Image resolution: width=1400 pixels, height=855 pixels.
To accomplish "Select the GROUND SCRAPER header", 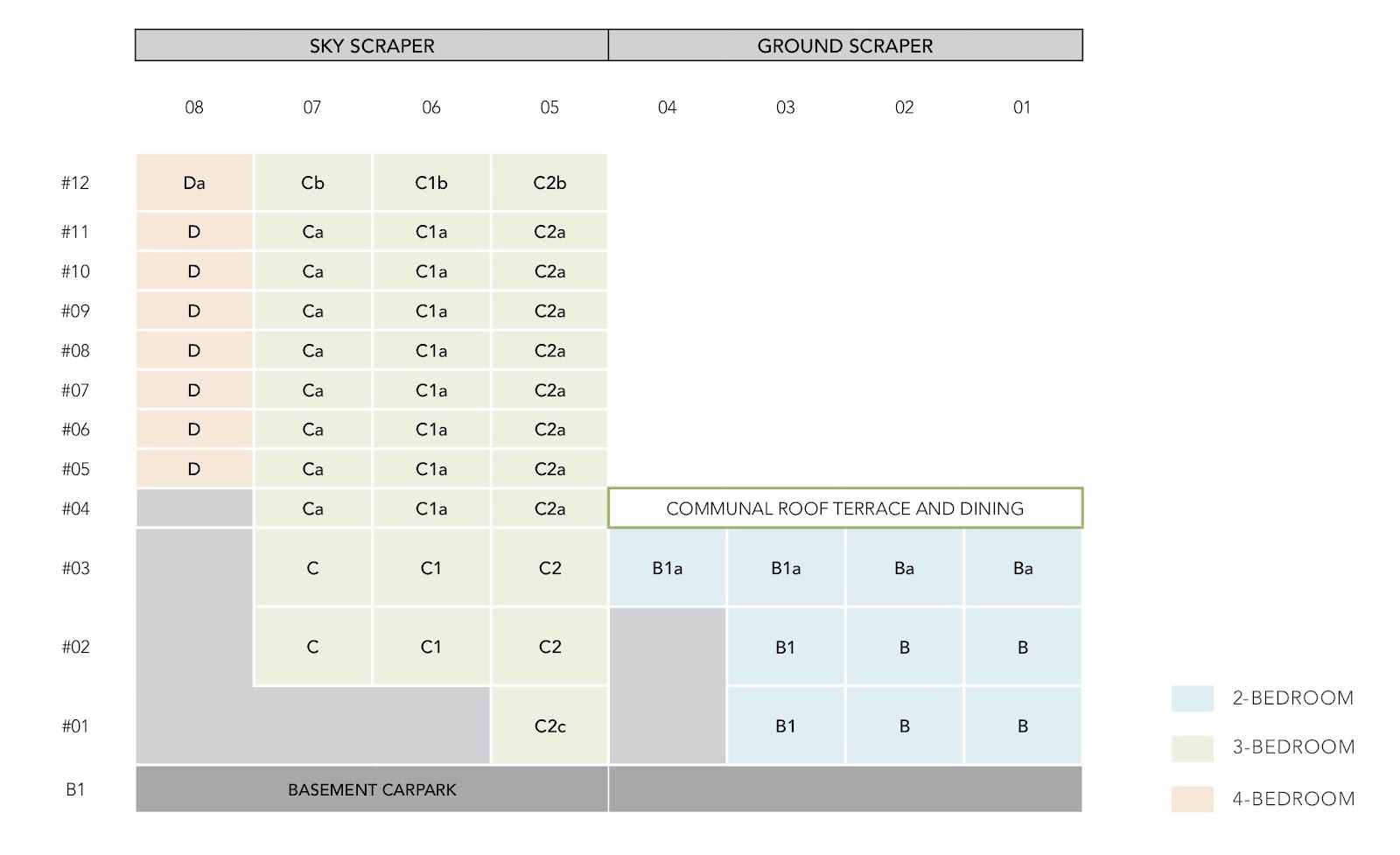I will click(x=845, y=46).
